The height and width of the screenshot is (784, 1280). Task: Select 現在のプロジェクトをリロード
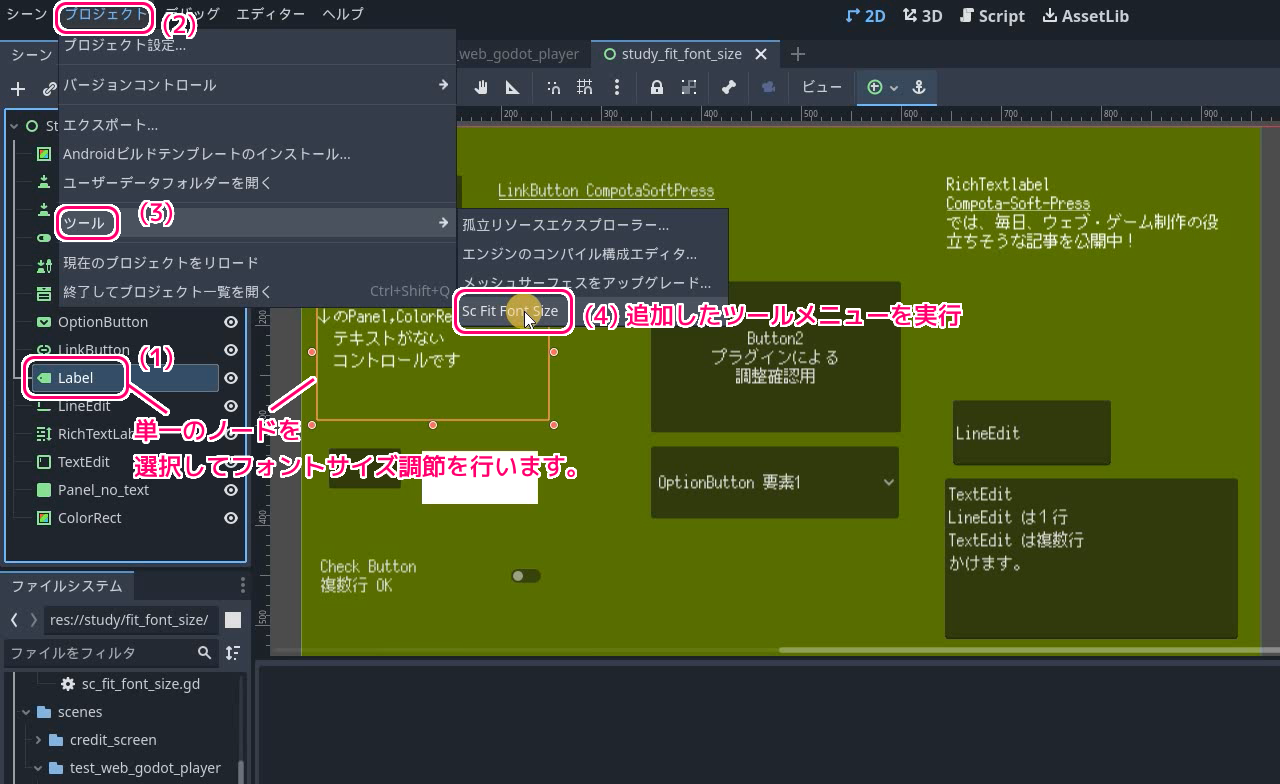coord(257,262)
